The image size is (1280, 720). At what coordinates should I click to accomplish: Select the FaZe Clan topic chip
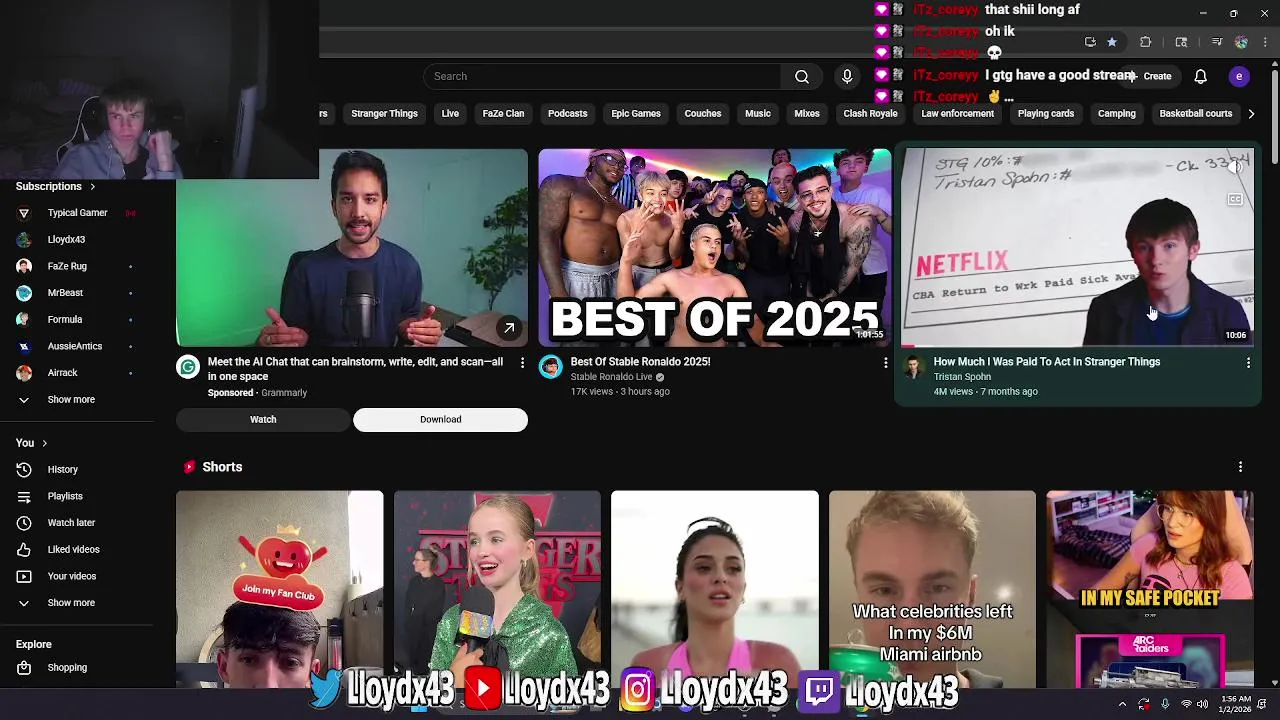click(x=503, y=114)
